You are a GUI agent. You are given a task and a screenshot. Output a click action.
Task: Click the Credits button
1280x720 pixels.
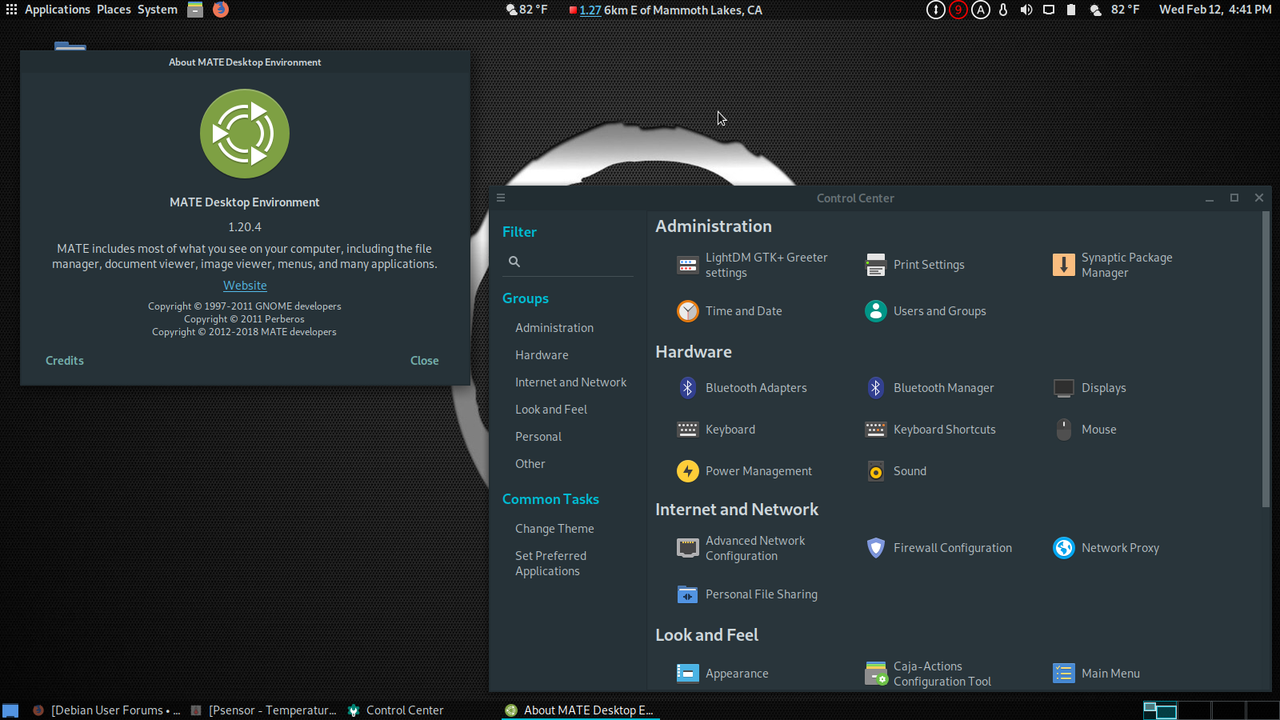click(65, 360)
